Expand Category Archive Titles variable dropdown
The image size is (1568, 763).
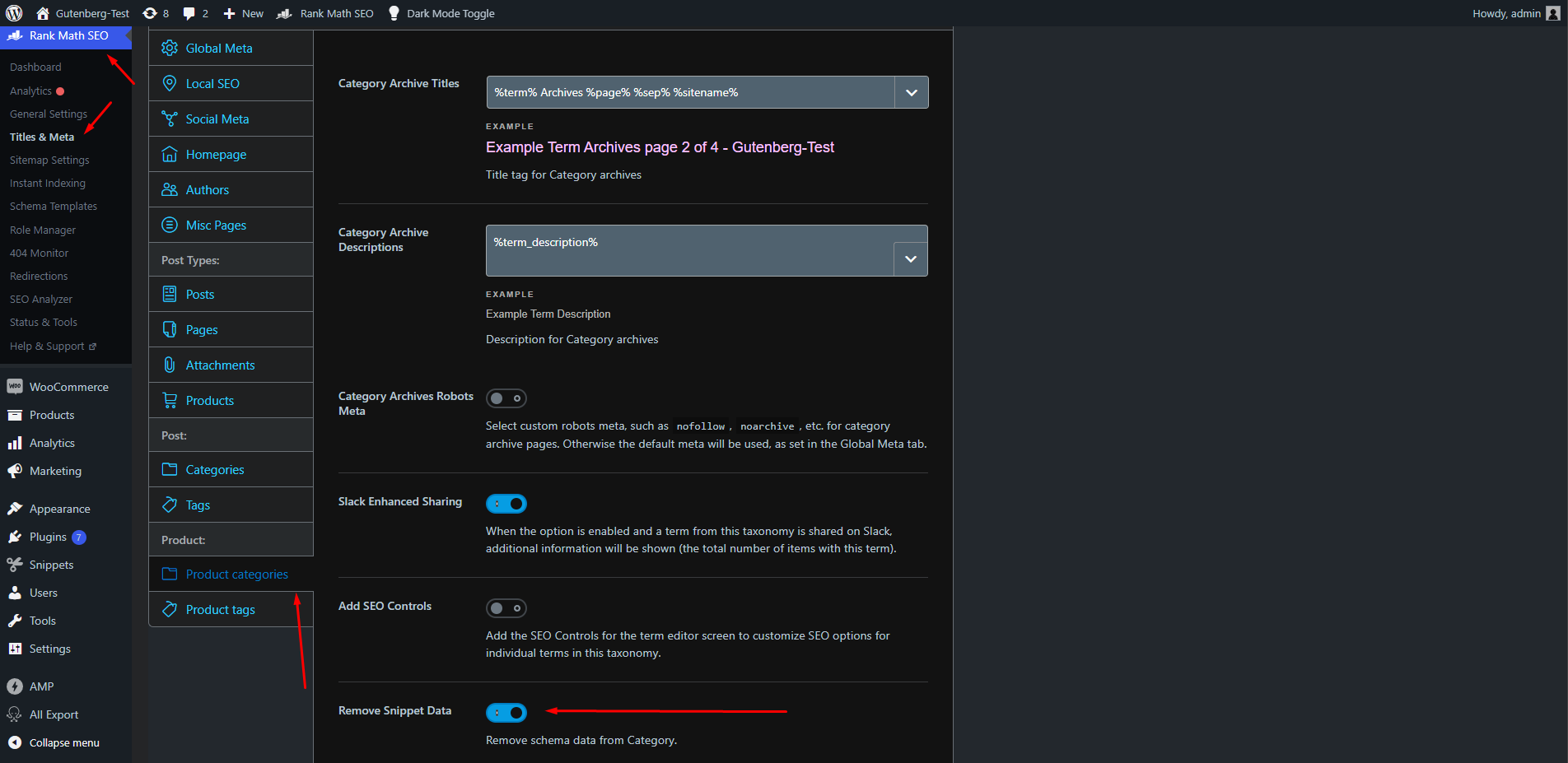click(911, 92)
